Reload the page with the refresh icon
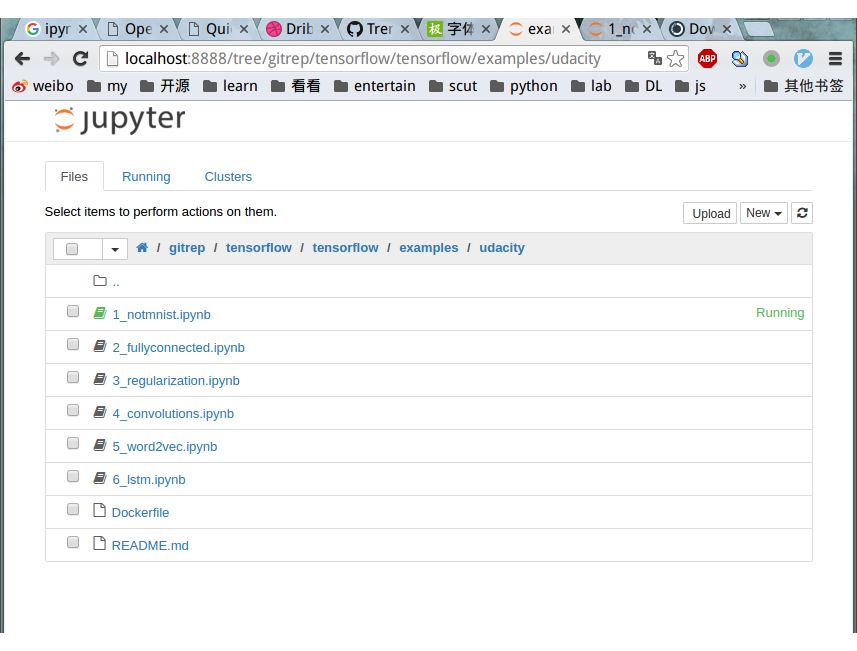This screenshot has width=857, height=651. point(81,58)
